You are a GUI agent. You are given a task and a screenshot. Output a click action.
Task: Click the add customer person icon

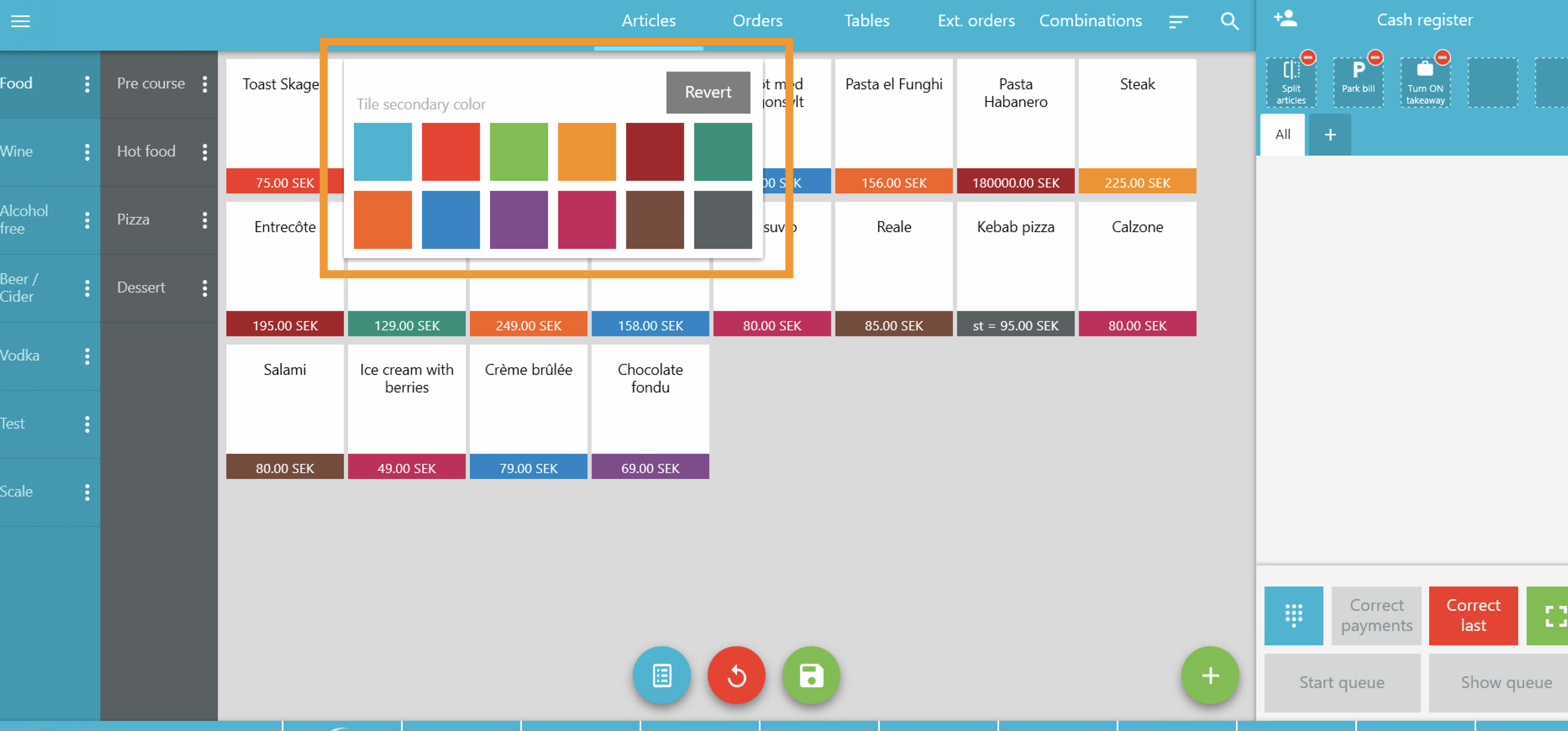pos(1285,19)
